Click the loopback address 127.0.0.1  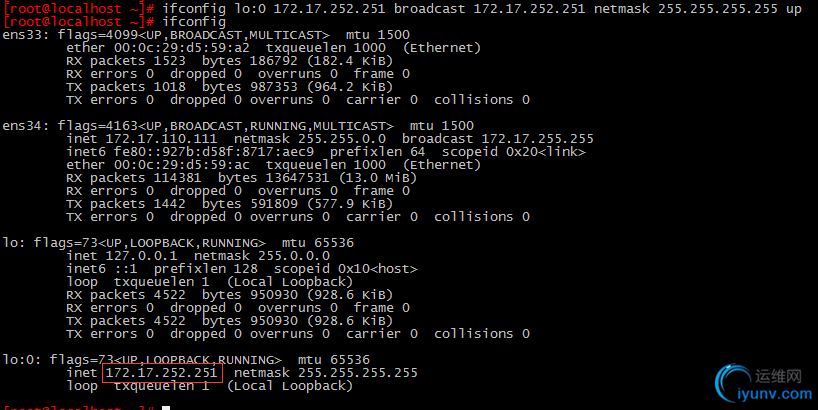pos(141,256)
